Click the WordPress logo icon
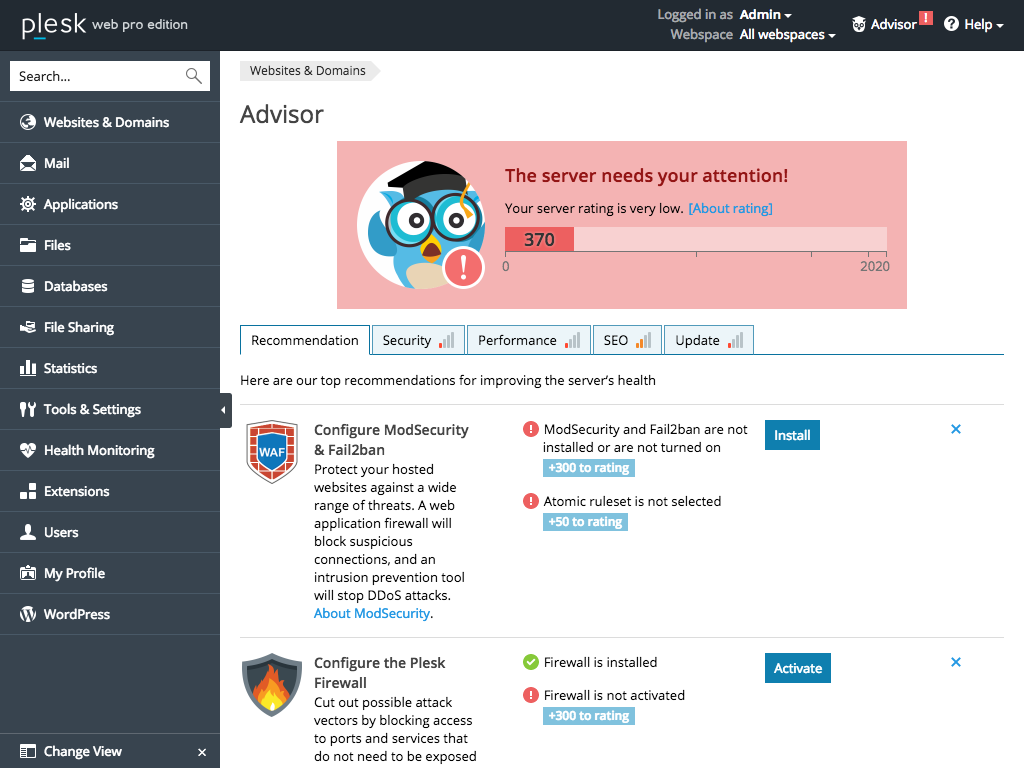The height and width of the screenshot is (768, 1024). (28, 614)
